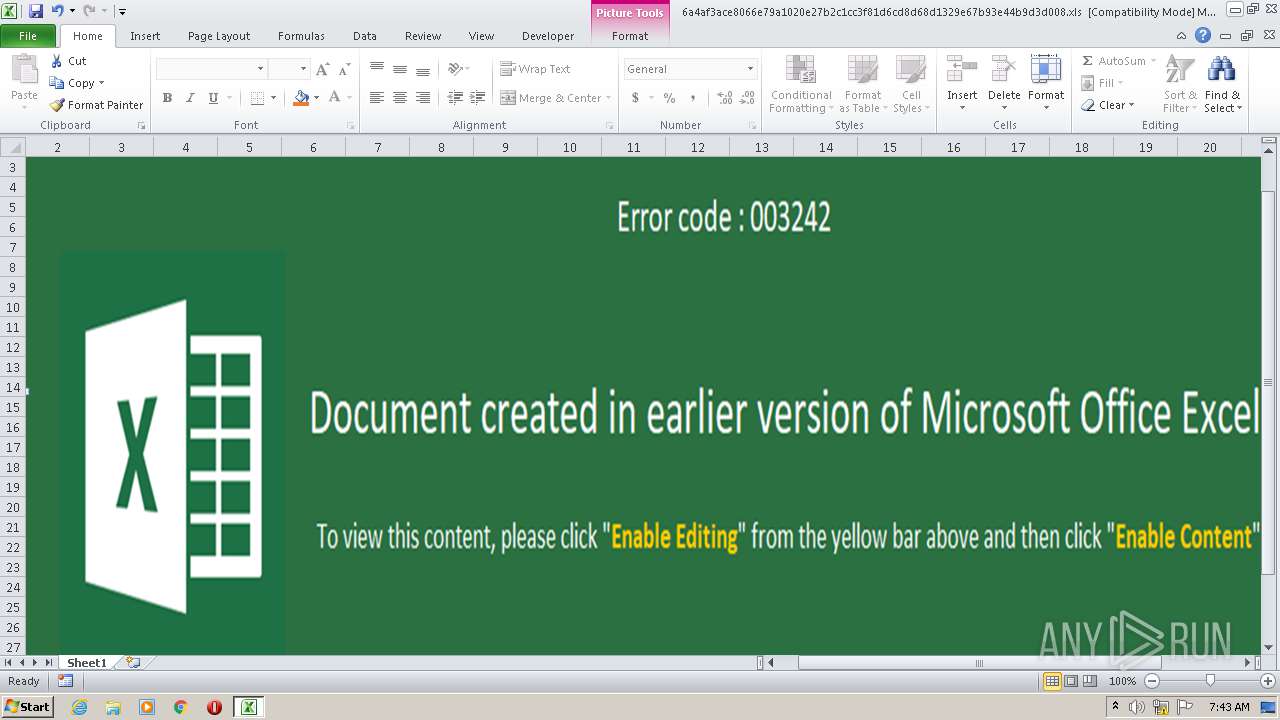Apply the Font Color letter A
Image resolution: width=1280 pixels, height=720 pixels.
[x=334, y=98]
